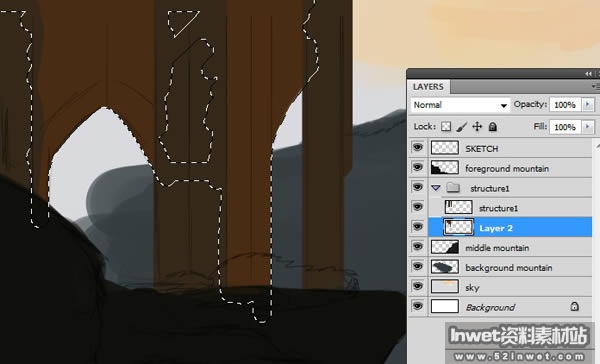
Task: Toggle visibility of foreground mountain layer
Action: [x=417, y=167]
